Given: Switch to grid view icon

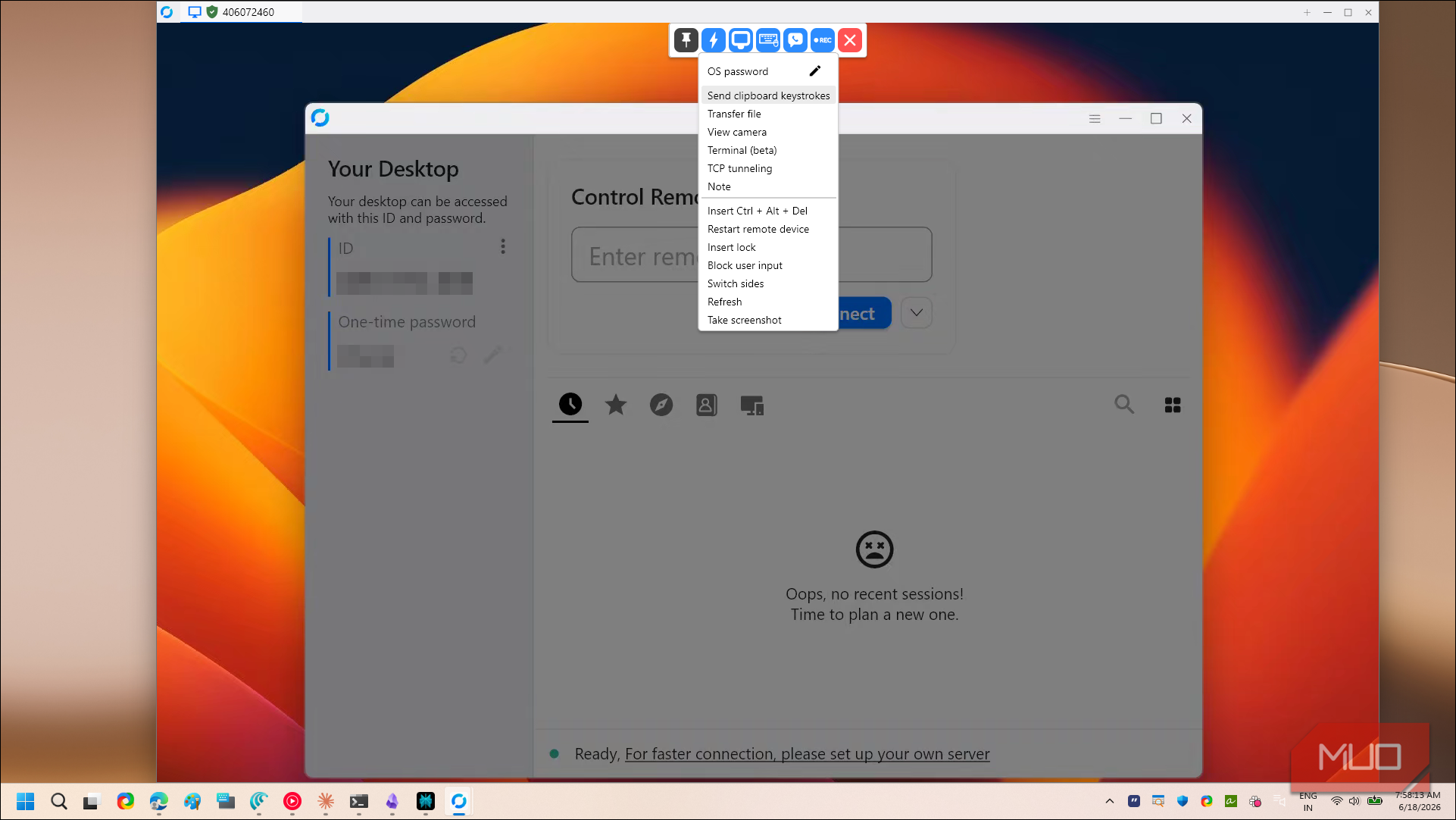Looking at the screenshot, I should pyautogui.click(x=1173, y=405).
